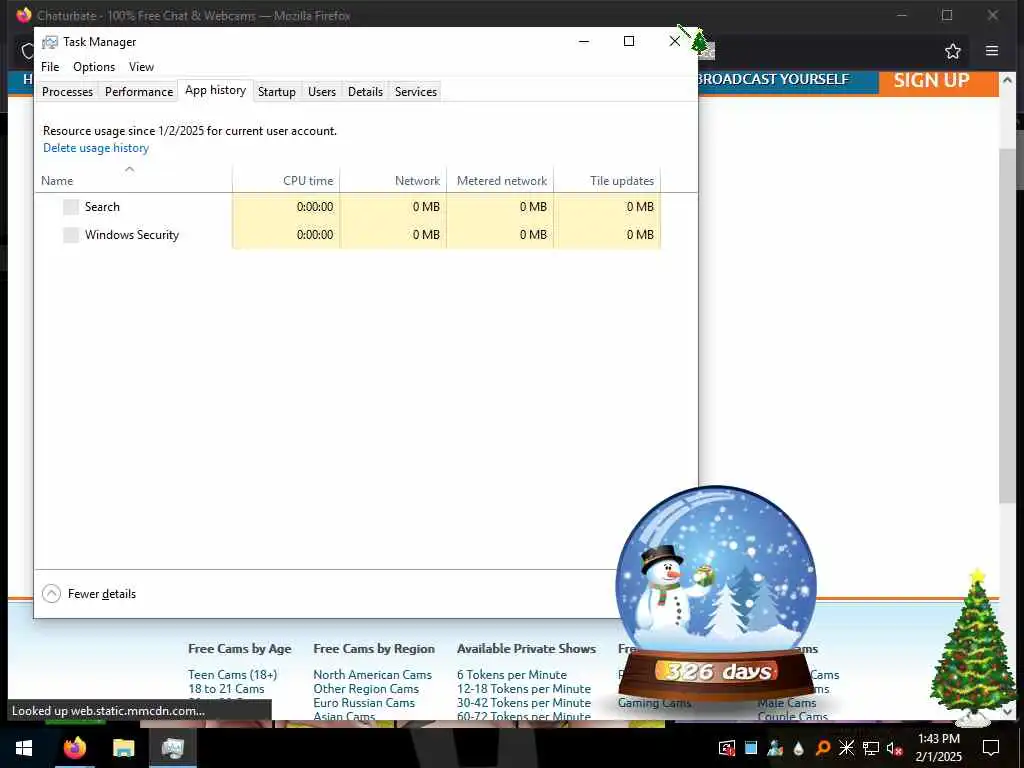Click the small Christmas tree near title bar

click(x=699, y=41)
